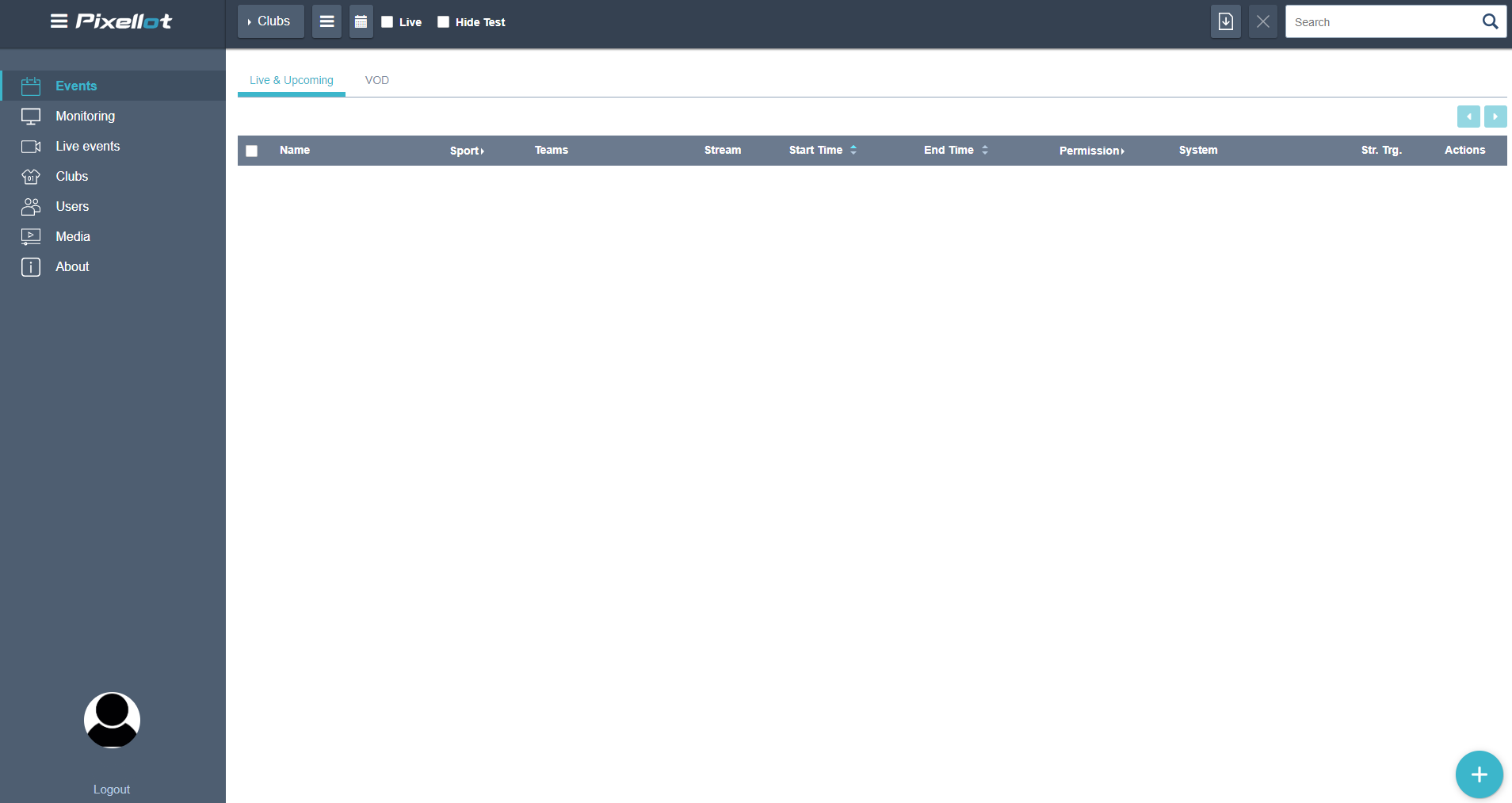Image resolution: width=1512 pixels, height=803 pixels.
Task: Switch to list view in the toolbar
Action: [x=326, y=21]
